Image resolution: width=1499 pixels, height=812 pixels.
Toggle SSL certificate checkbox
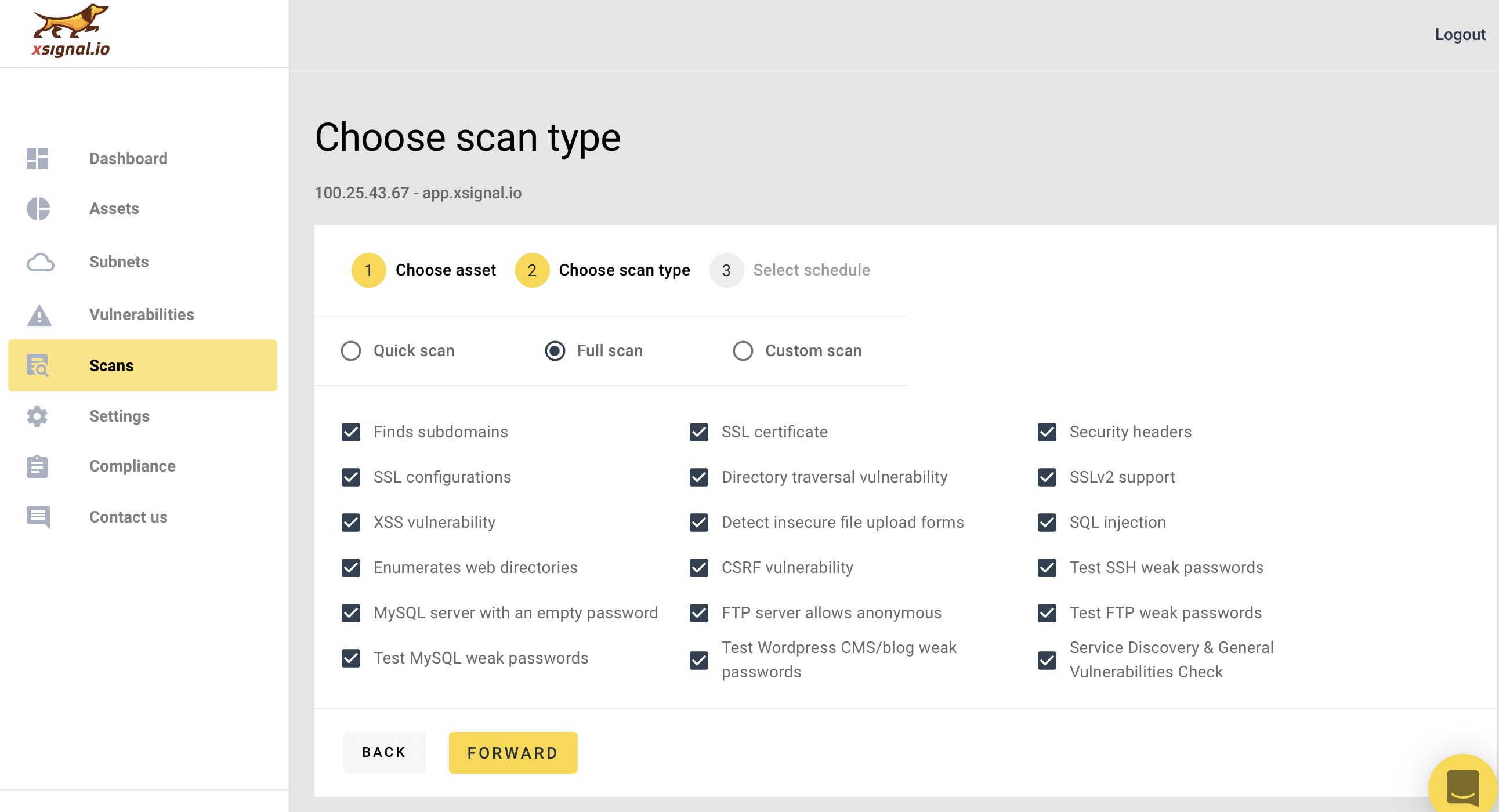699,432
